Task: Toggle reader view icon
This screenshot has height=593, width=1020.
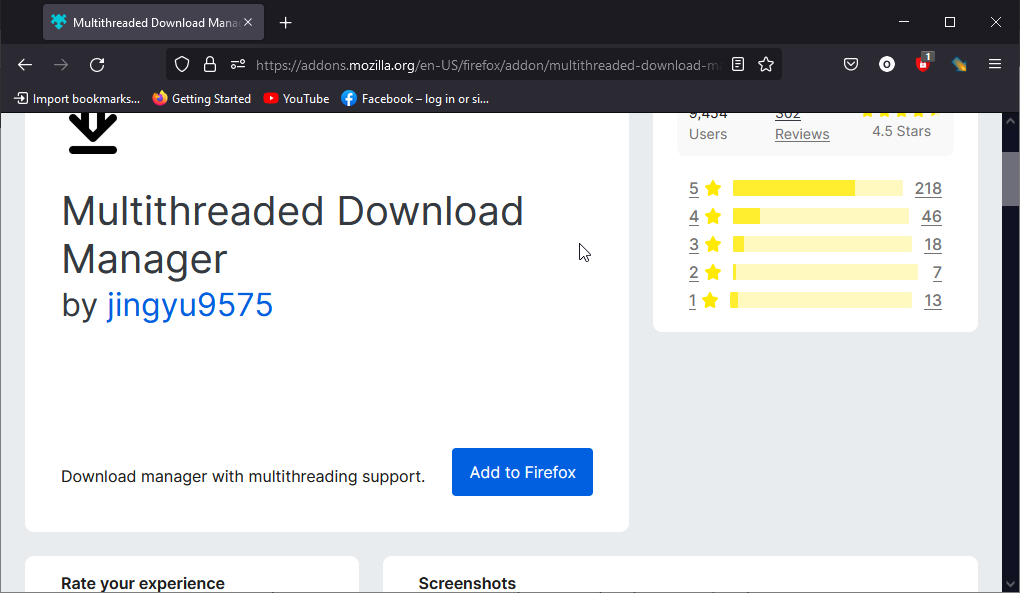Action: tap(738, 64)
